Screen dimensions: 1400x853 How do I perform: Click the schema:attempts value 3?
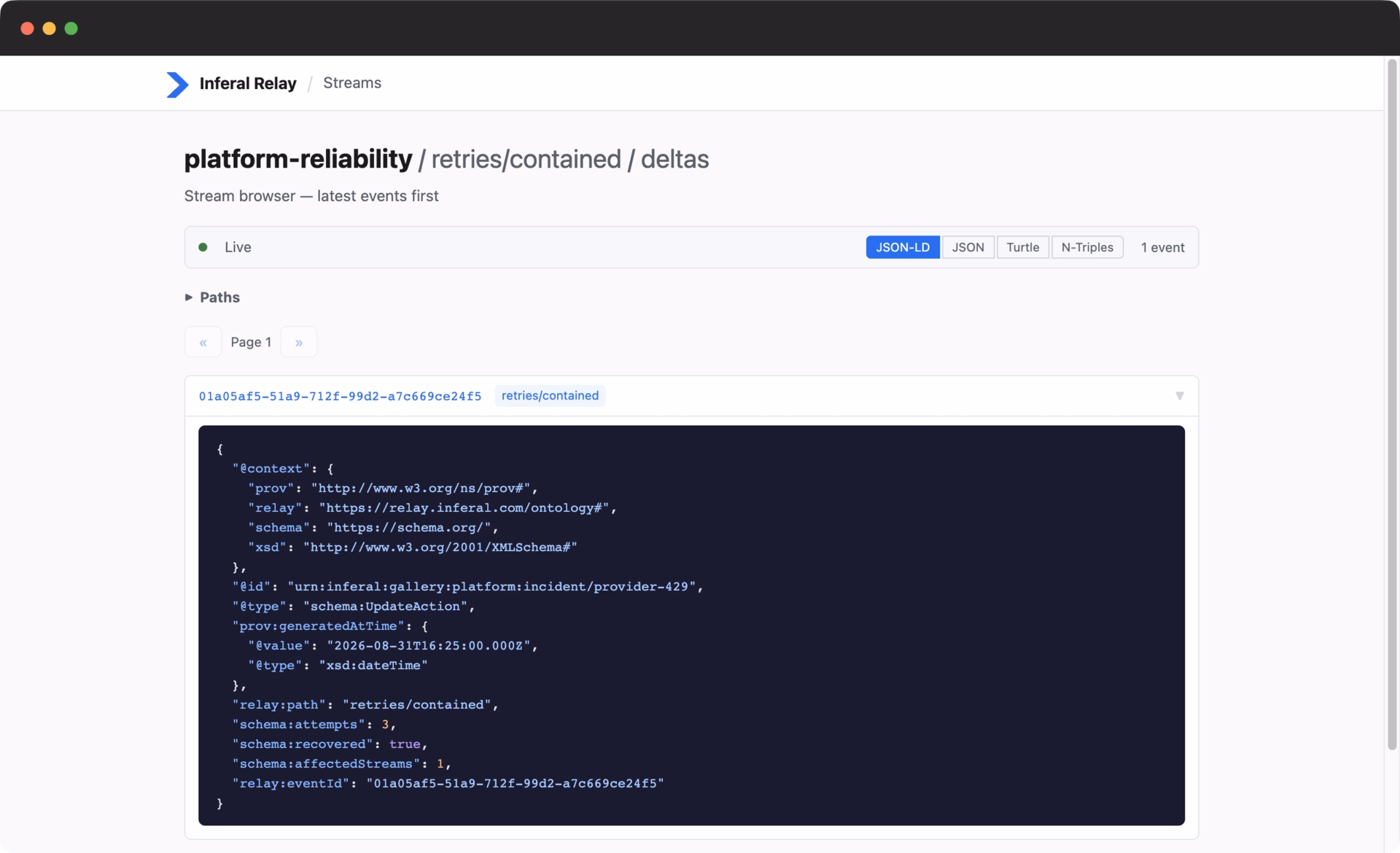pyautogui.click(x=385, y=725)
